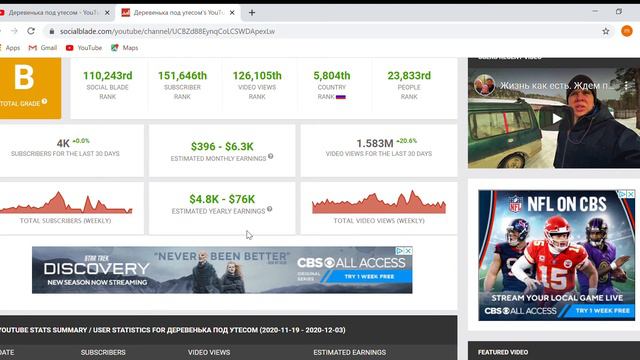This screenshot has width=640, height=360.
Task: Open a new tab with the plus button
Action: point(252,13)
